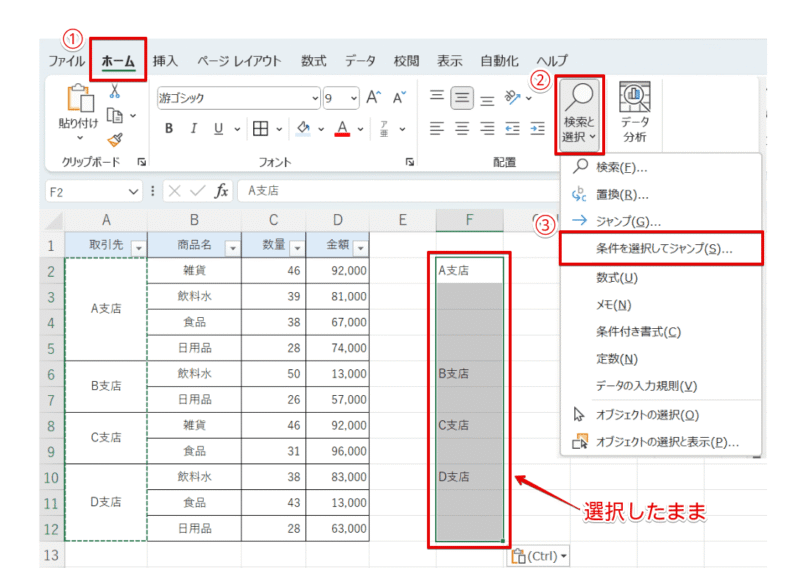
Task: Choose ジャンプ(G)... menu item
Action: click(661, 222)
